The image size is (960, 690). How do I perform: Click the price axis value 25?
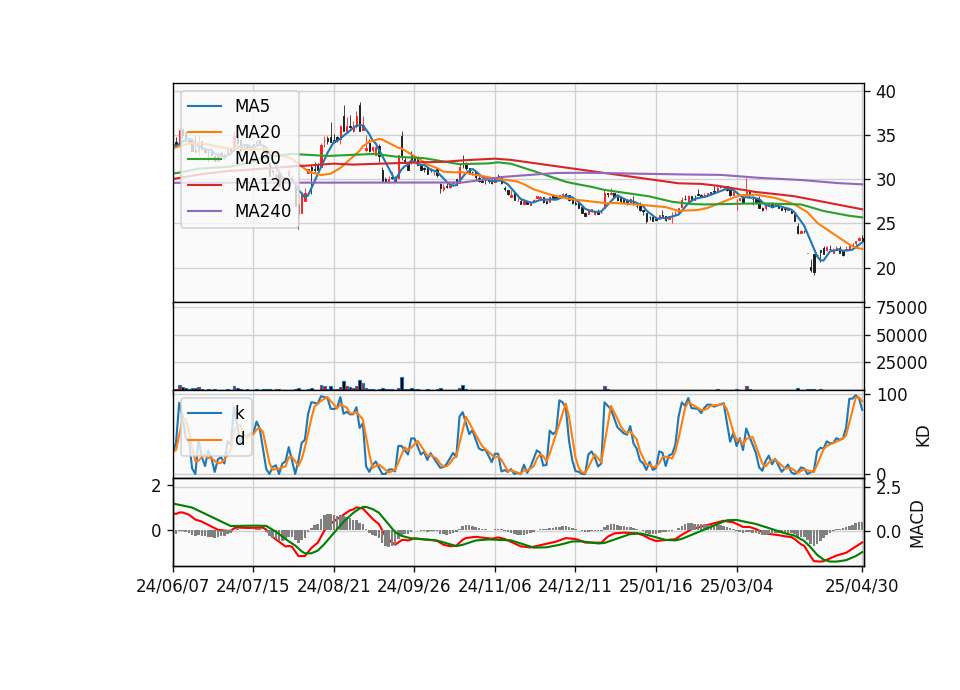(885, 224)
